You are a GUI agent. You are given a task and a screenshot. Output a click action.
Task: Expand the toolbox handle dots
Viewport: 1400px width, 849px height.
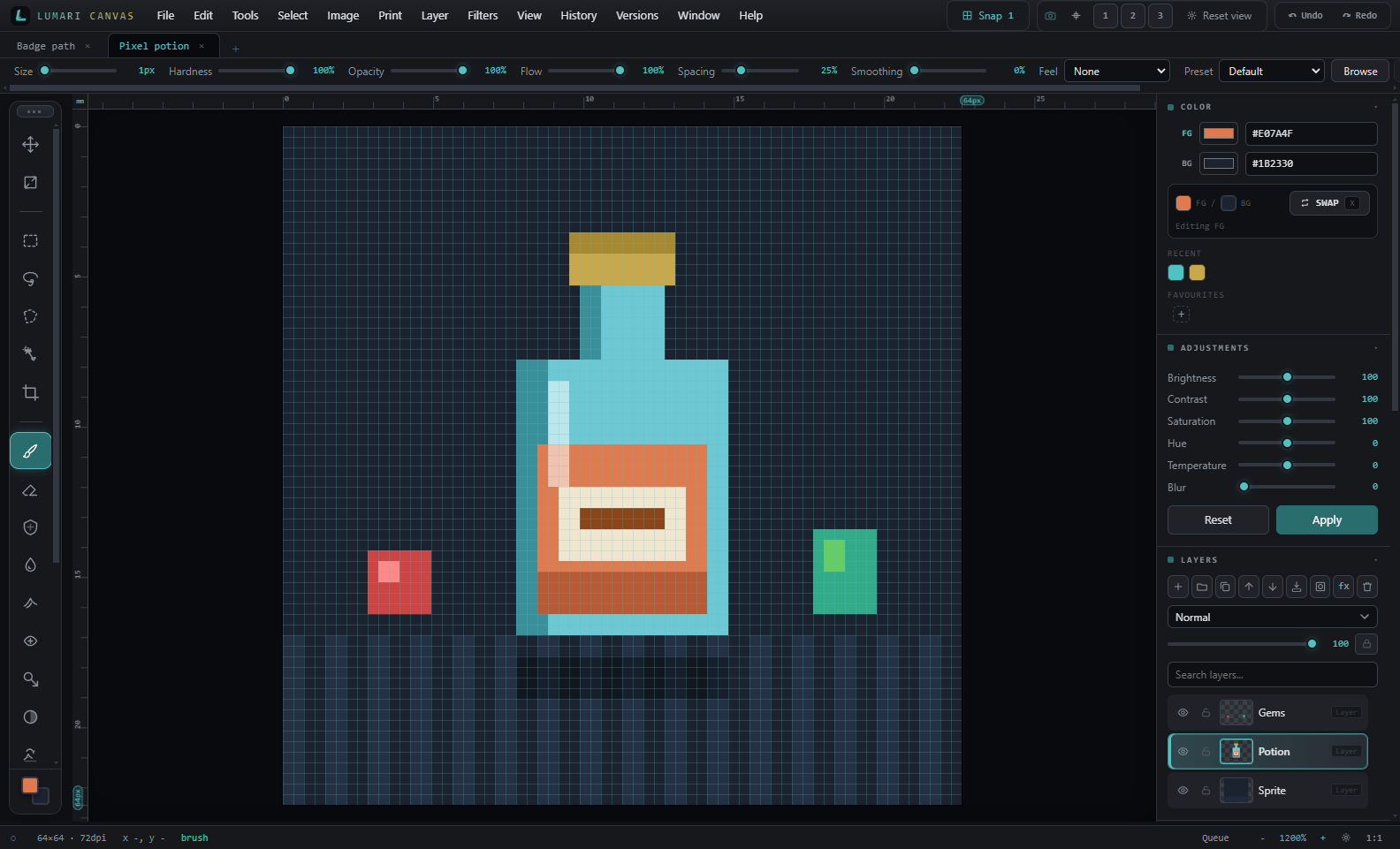pyautogui.click(x=34, y=111)
